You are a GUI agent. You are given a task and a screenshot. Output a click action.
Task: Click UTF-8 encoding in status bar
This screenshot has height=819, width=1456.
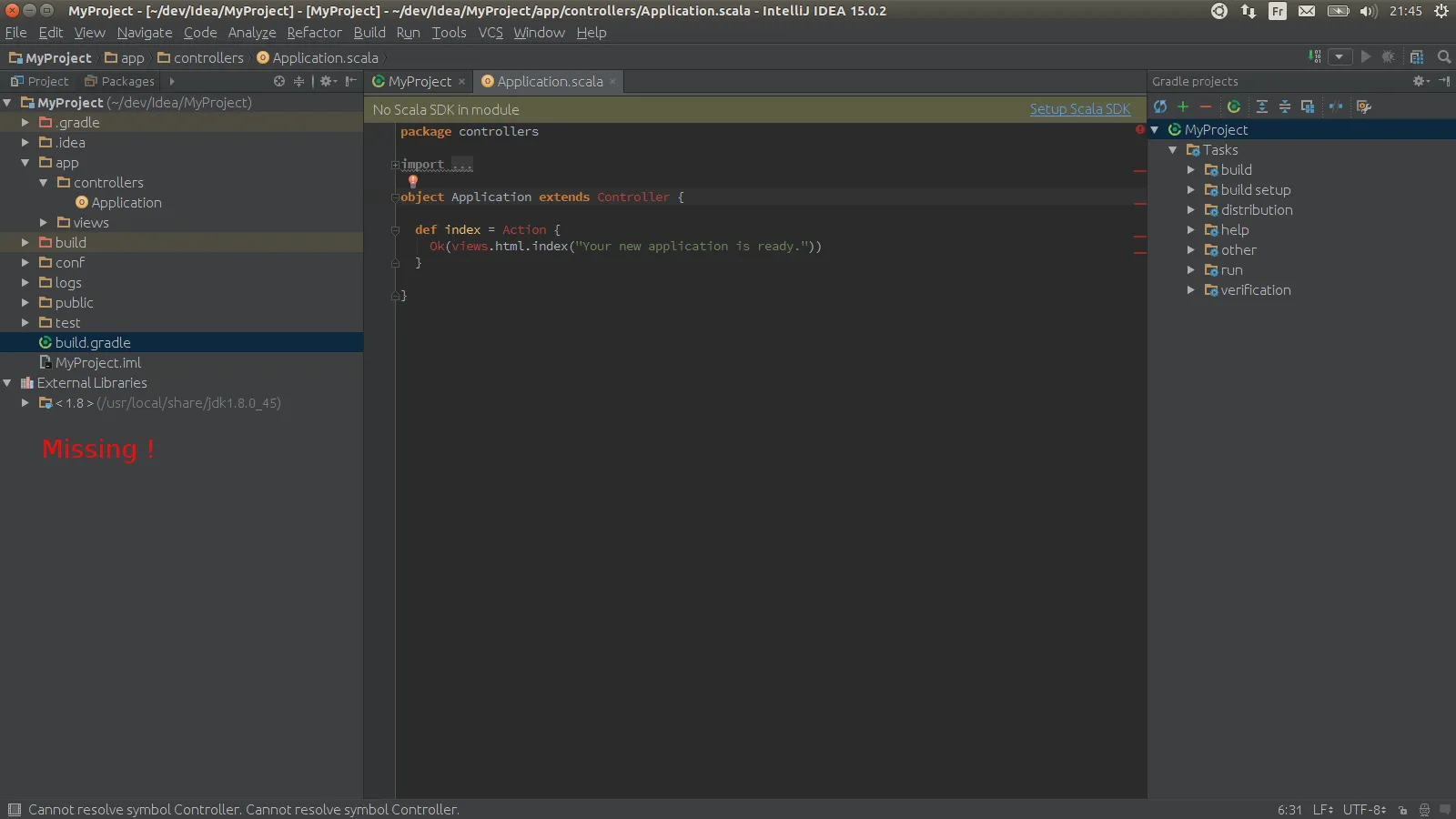tap(1365, 809)
